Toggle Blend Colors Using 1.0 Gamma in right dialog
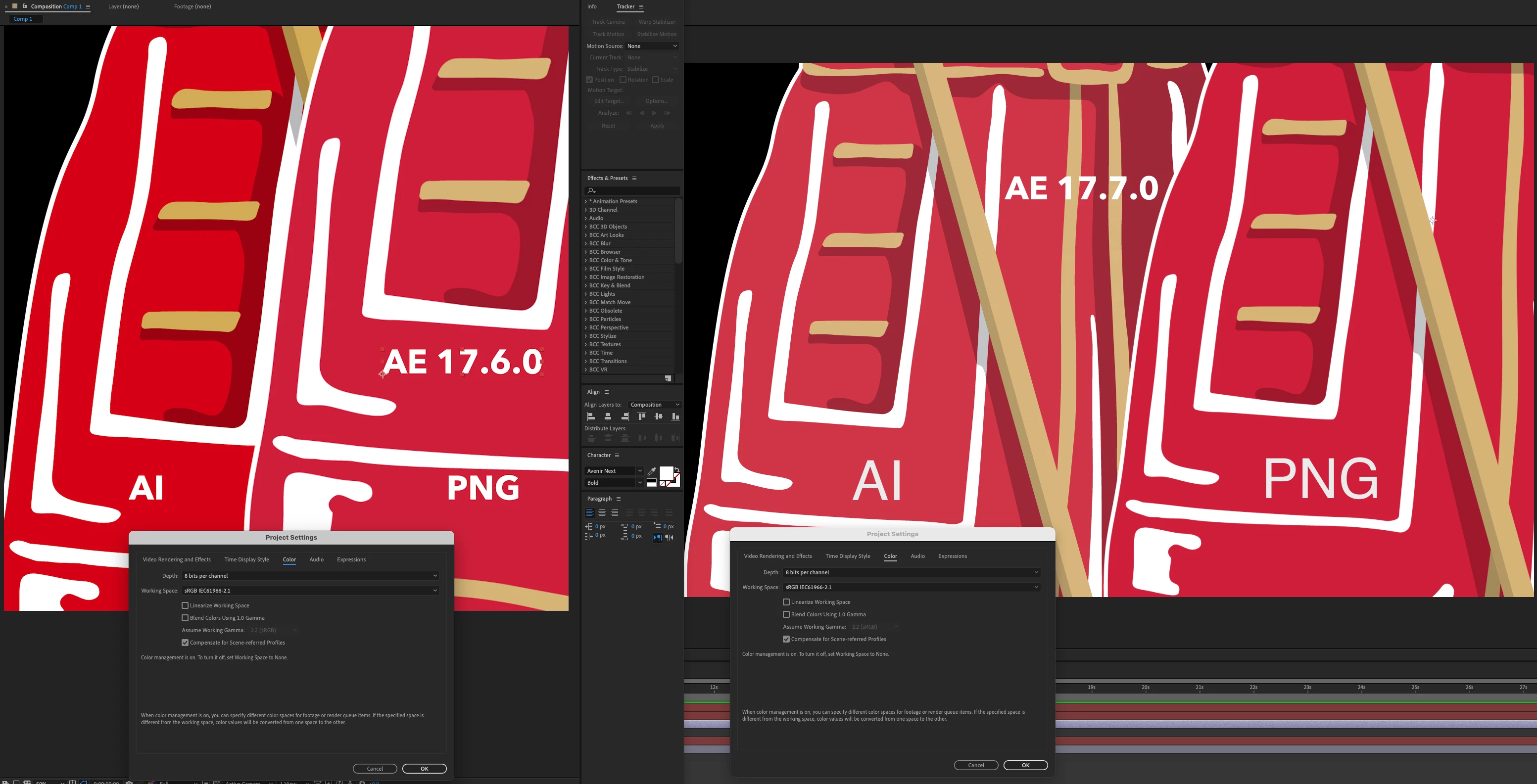The image size is (1537, 784). [x=786, y=614]
